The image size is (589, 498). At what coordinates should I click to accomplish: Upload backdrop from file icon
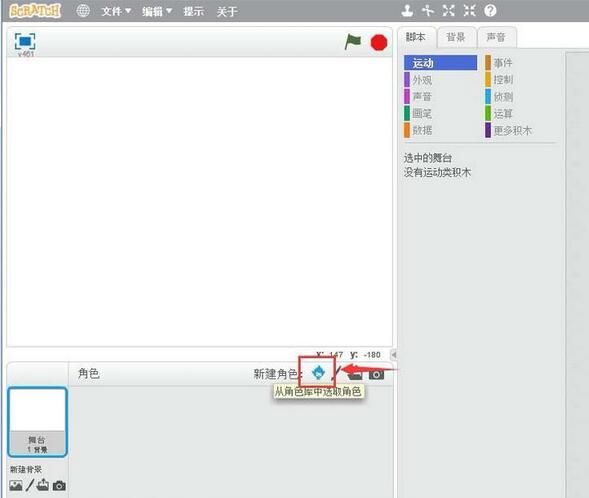42,485
